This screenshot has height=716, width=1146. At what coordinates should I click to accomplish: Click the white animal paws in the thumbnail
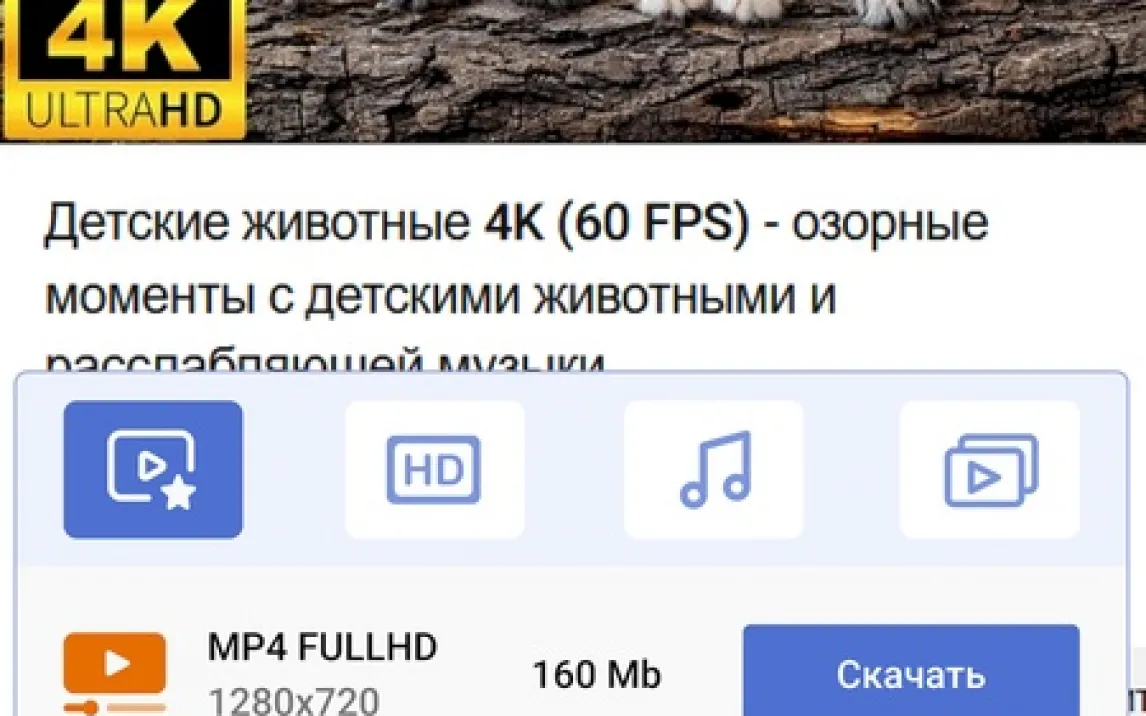[x=786, y=10]
